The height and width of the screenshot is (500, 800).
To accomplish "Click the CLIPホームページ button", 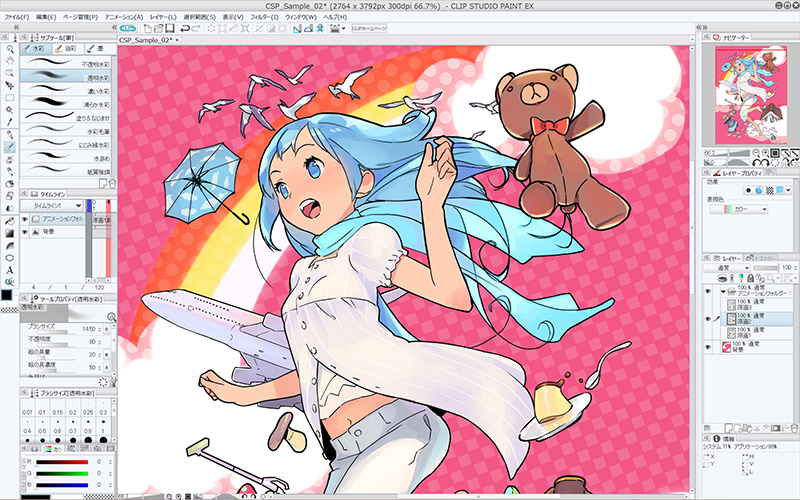I will click(x=371, y=28).
